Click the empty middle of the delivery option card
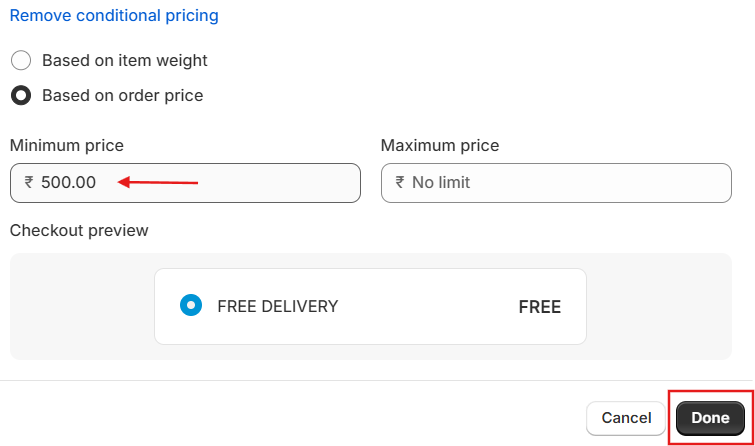This screenshot has width=755, height=446. [x=429, y=306]
